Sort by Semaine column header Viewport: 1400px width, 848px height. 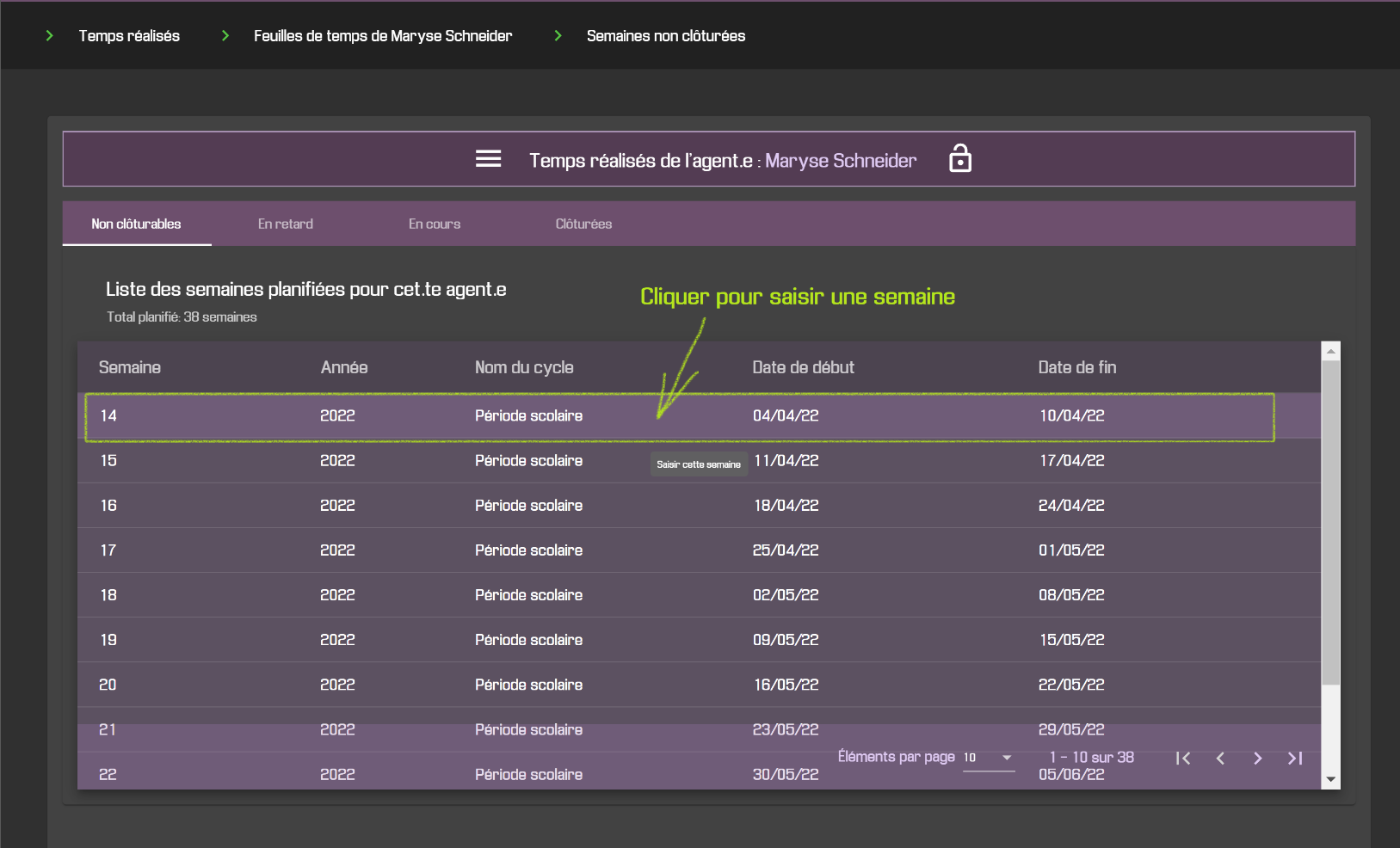pyautogui.click(x=130, y=367)
